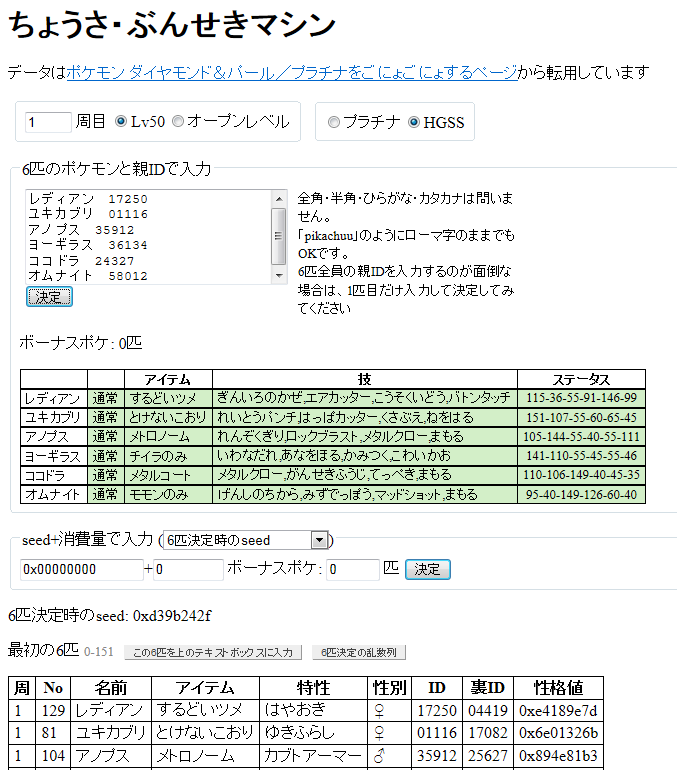Click the オムナイト cell in the green table
The height and width of the screenshot is (770, 677).
54,495
